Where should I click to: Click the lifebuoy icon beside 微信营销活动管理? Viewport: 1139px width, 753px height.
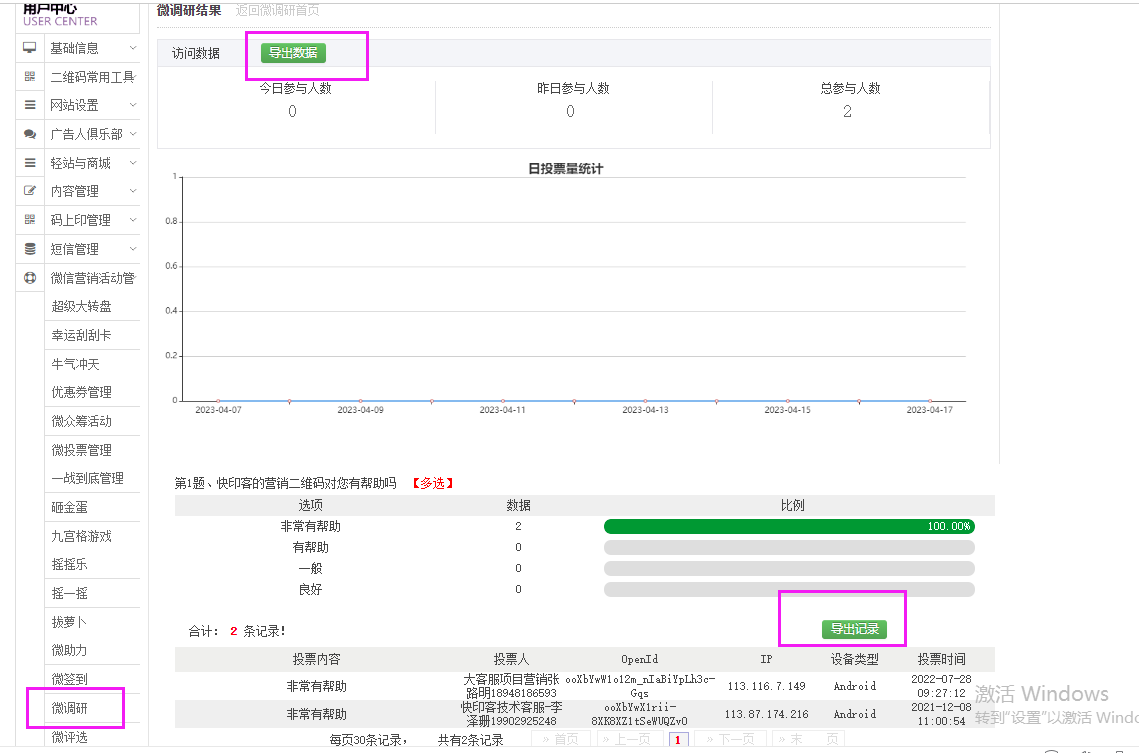[30, 278]
